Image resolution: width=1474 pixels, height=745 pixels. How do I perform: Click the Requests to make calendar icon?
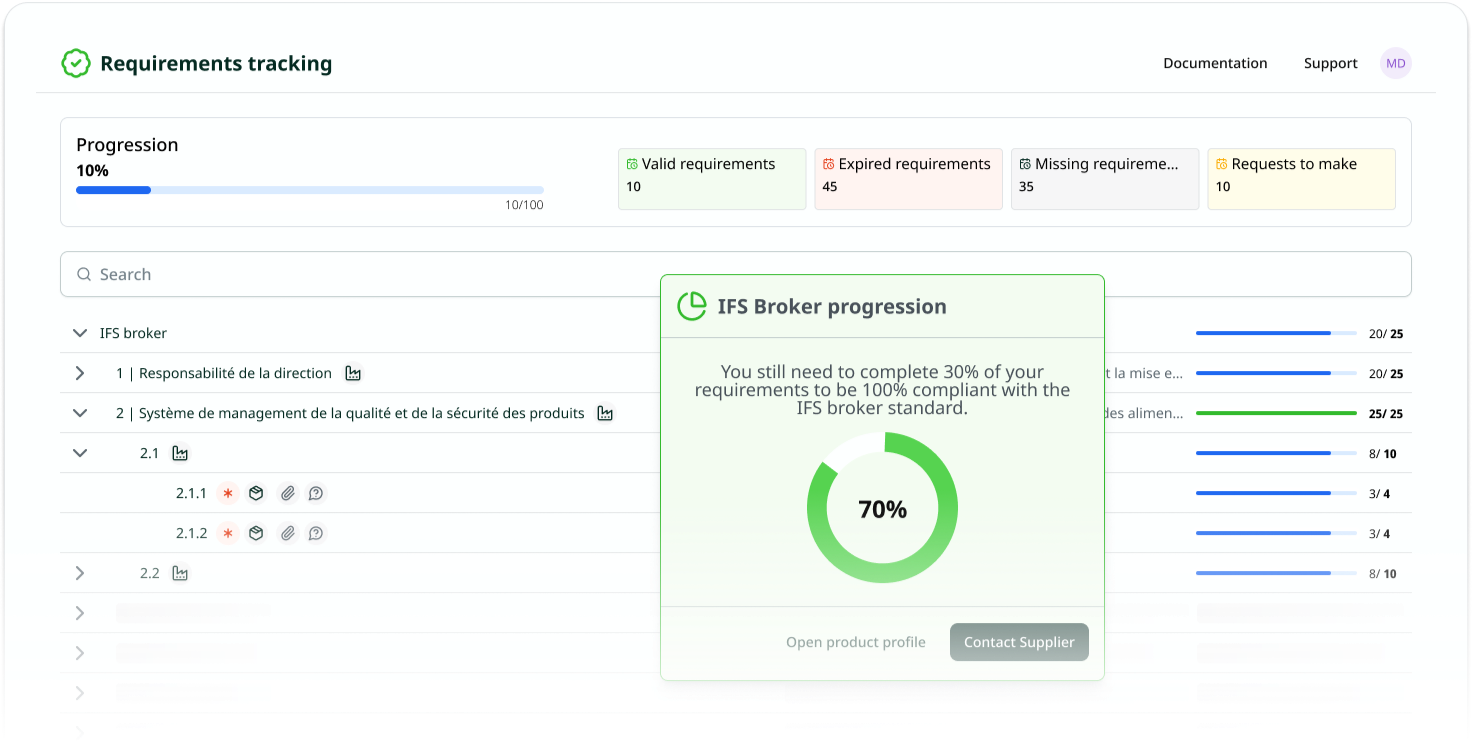1221,164
